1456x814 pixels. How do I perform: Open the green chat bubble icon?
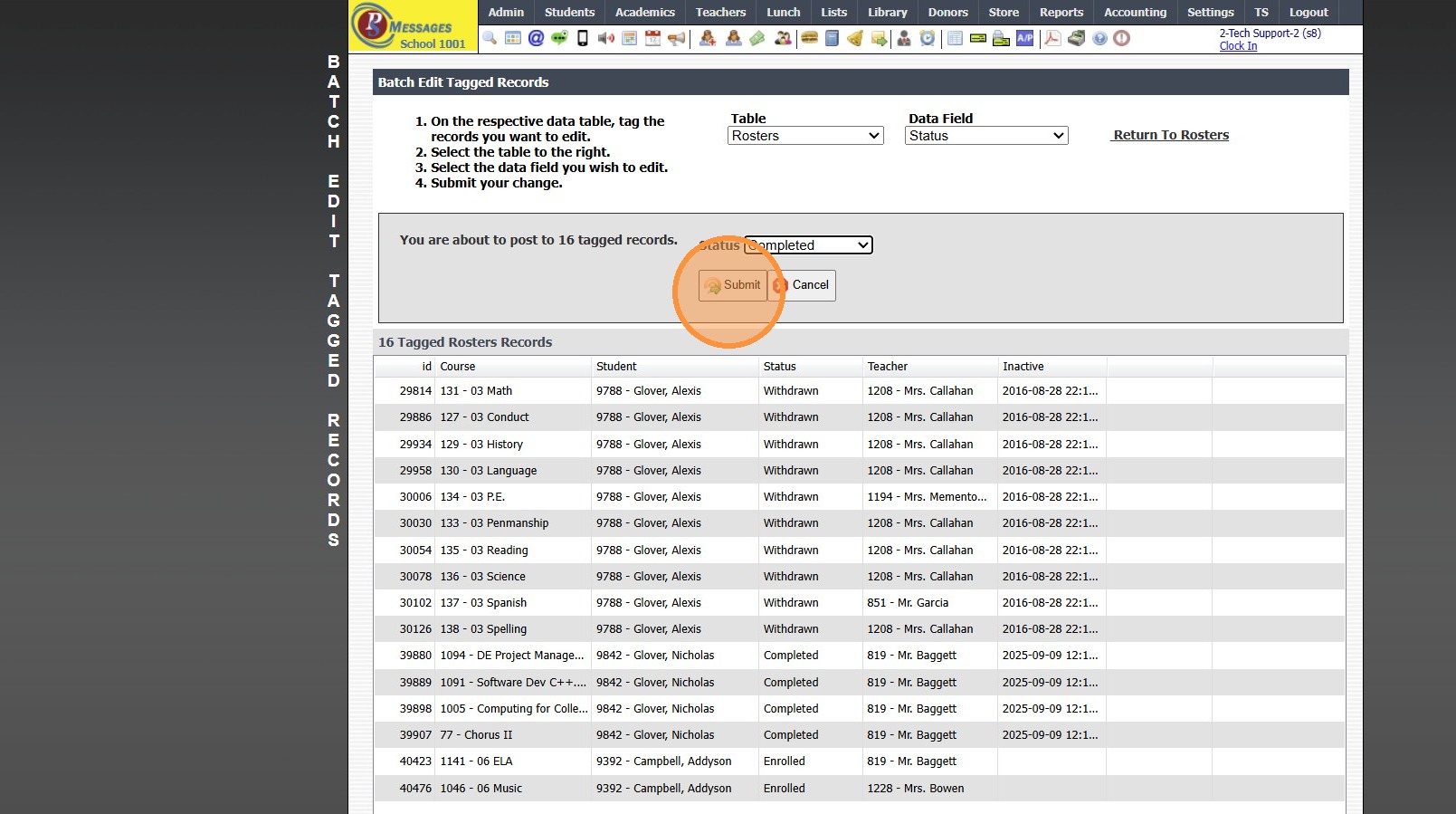click(x=559, y=38)
